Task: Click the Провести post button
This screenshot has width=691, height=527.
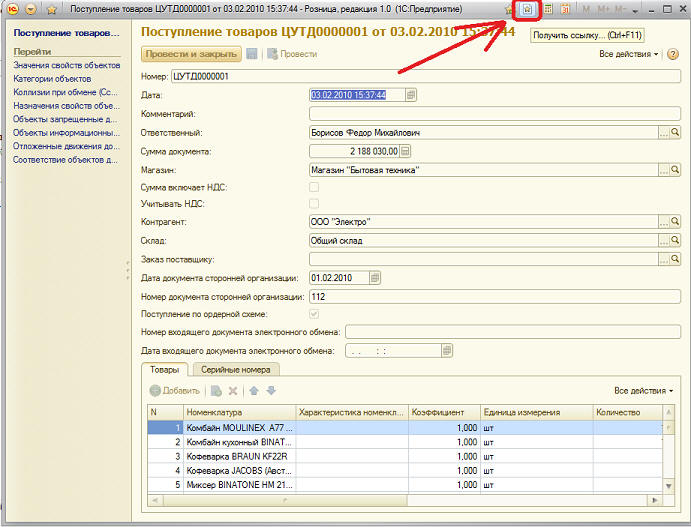Action: (292, 54)
